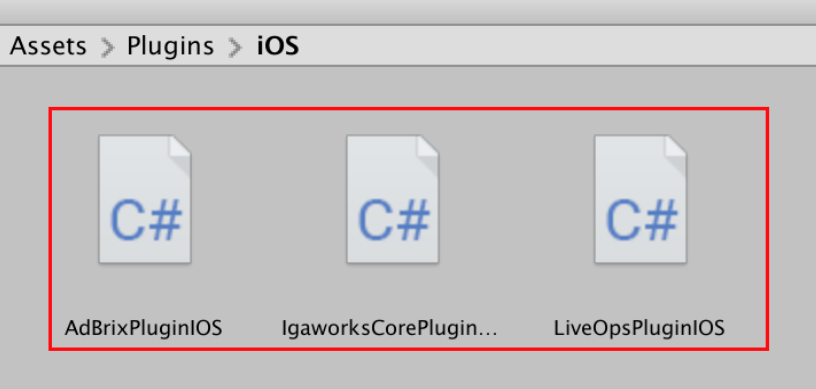Click the blue C# glyph above LiveOpsPluginIOS

pyautogui.click(x=642, y=220)
